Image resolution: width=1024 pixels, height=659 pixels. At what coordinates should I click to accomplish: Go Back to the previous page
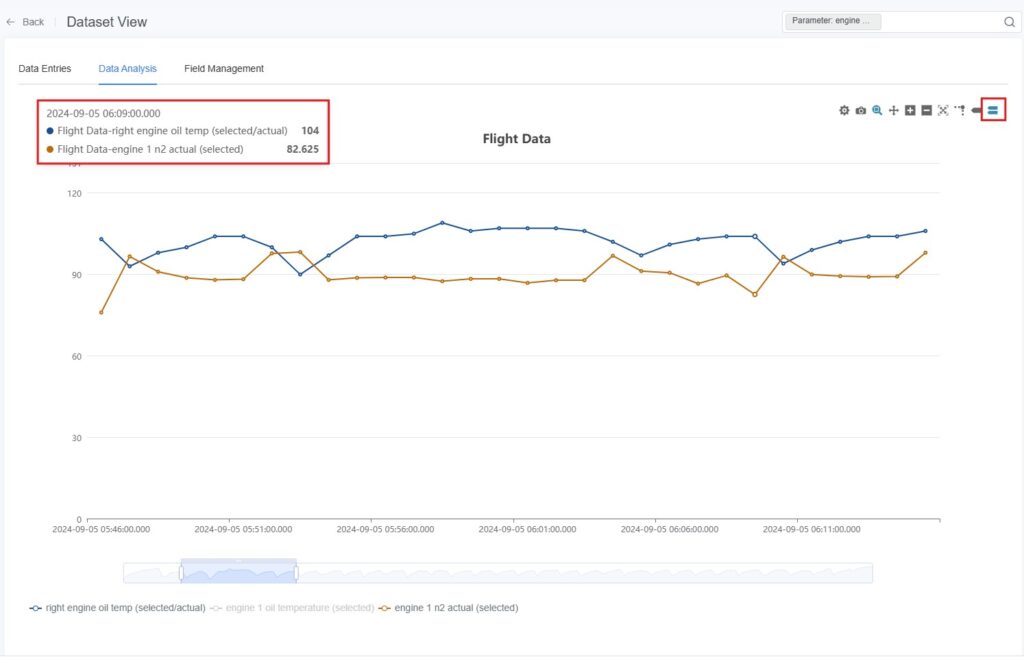pyautogui.click(x=25, y=22)
